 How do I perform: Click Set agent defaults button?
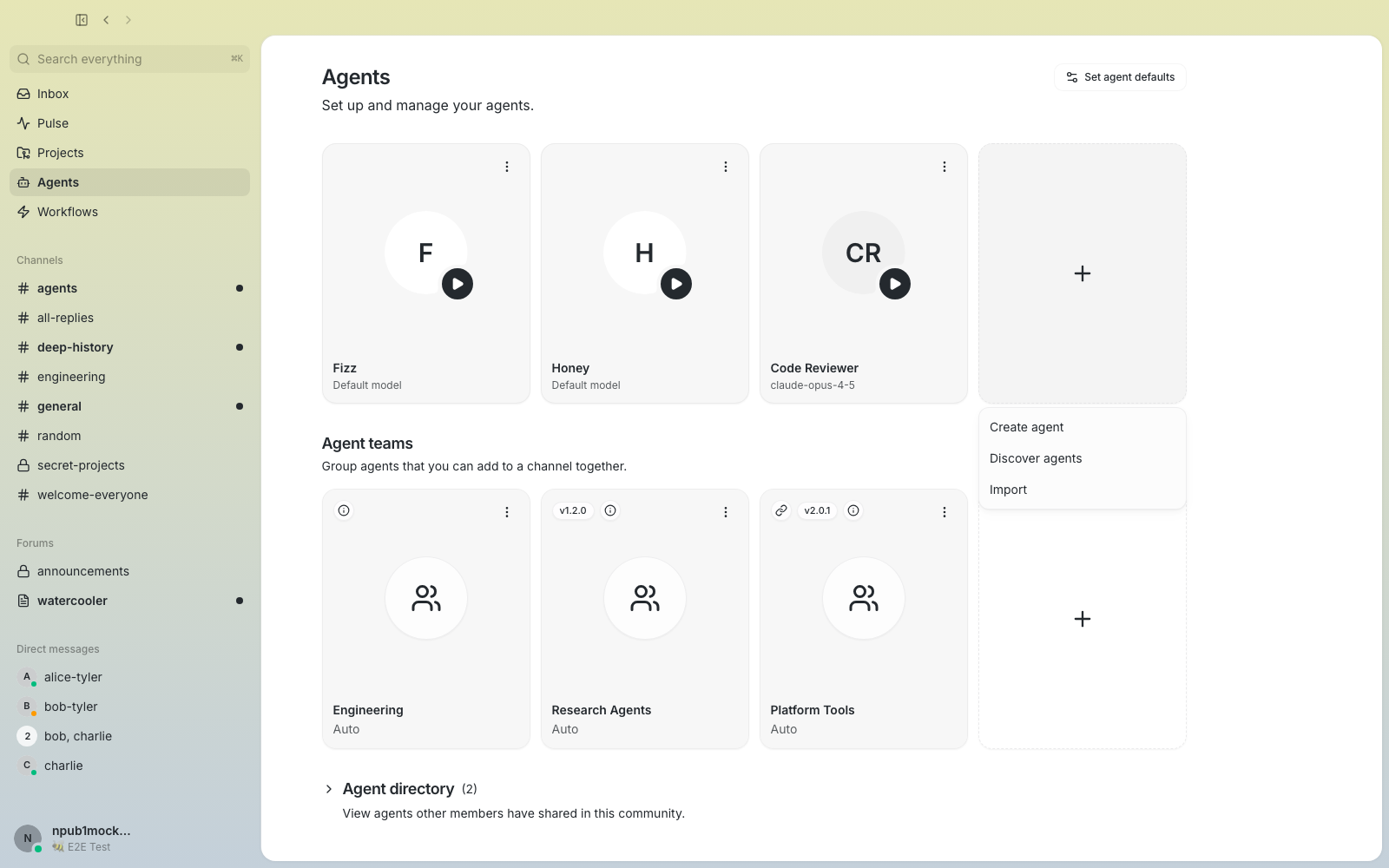[x=1120, y=77]
